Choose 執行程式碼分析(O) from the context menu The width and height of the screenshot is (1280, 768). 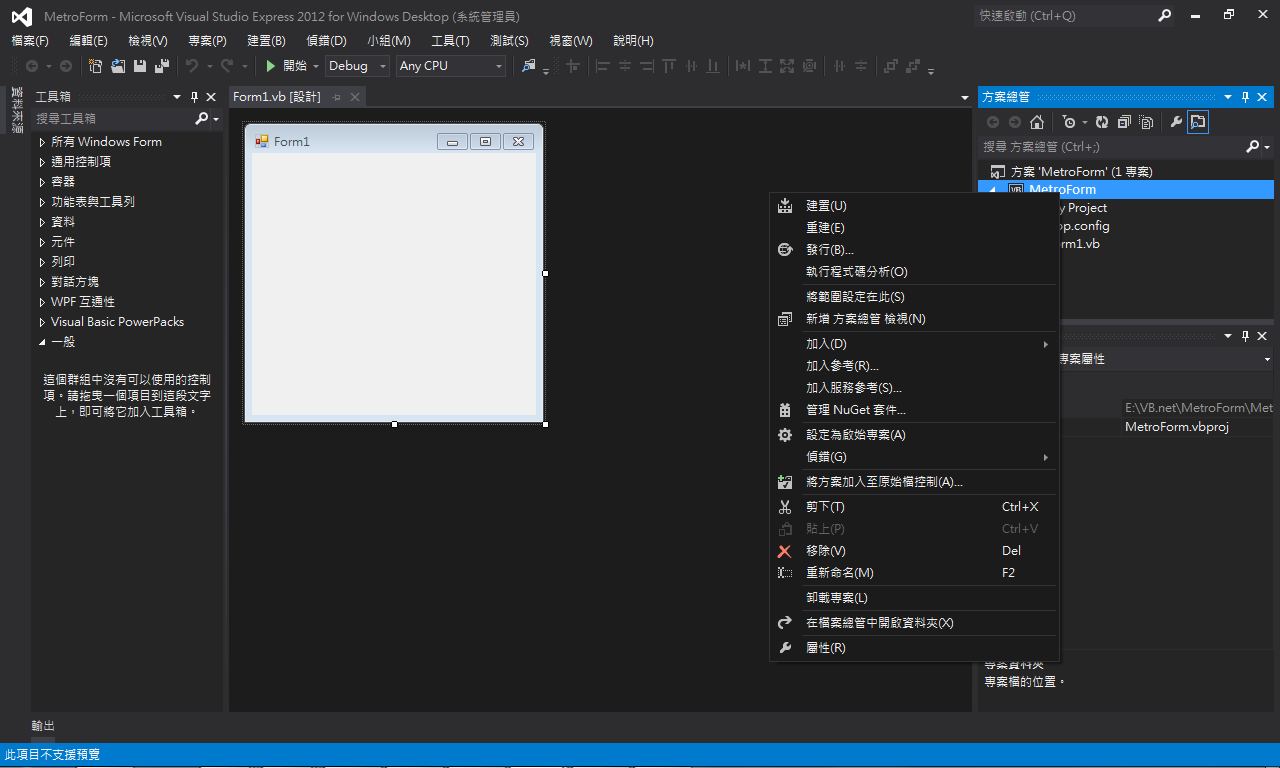(914, 272)
